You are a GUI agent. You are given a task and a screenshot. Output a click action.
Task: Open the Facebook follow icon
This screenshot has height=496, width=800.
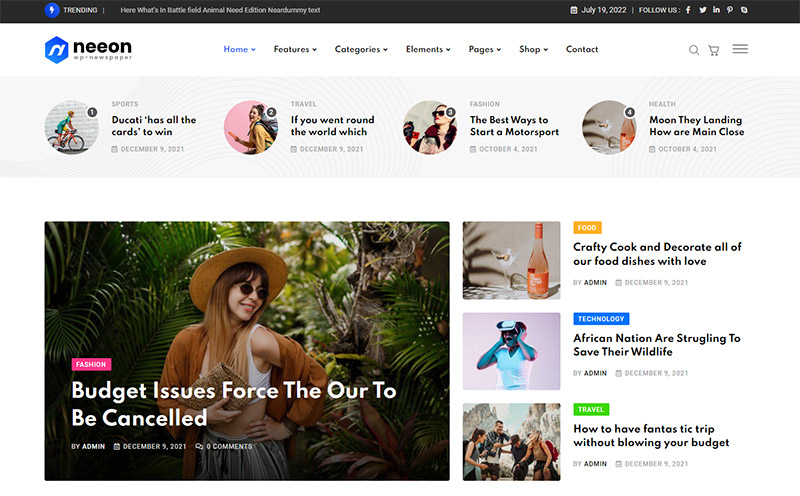coord(688,10)
